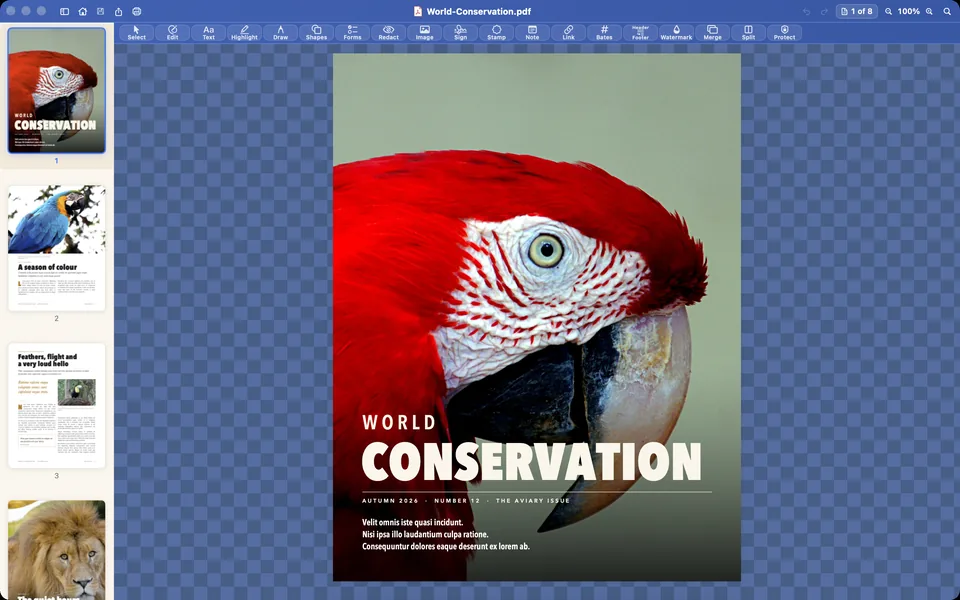Activate the Redact tool
Image resolution: width=960 pixels, height=600 pixels.
389,32
